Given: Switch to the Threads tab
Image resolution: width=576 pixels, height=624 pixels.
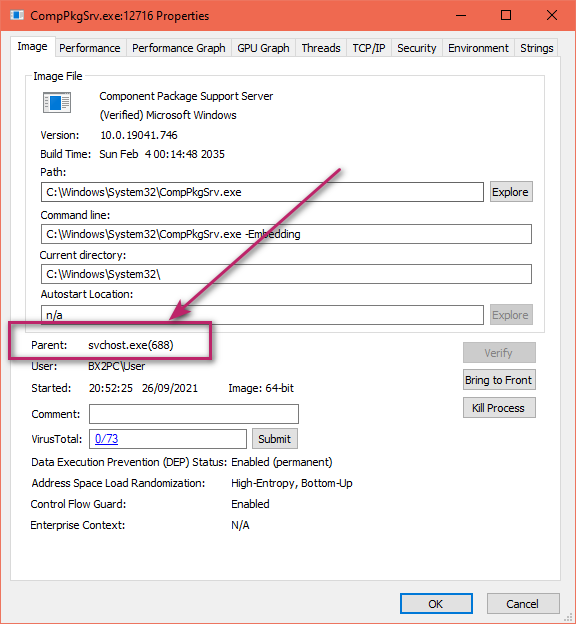Looking at the screenshot, I should pos(321,48).
